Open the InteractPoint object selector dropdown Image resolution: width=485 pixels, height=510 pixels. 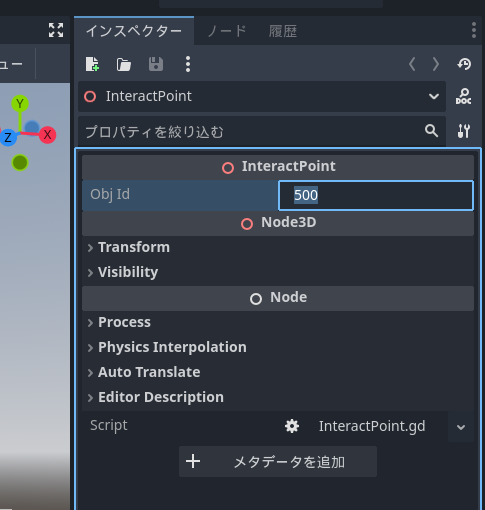pyautogui.click(x=262, y=97)
